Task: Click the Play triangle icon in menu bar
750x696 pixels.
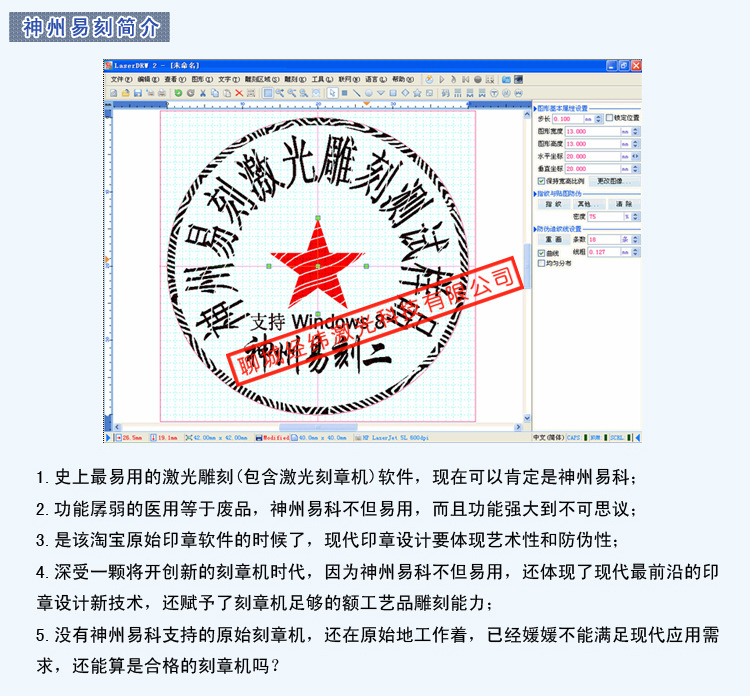Action: pos(441,79)
